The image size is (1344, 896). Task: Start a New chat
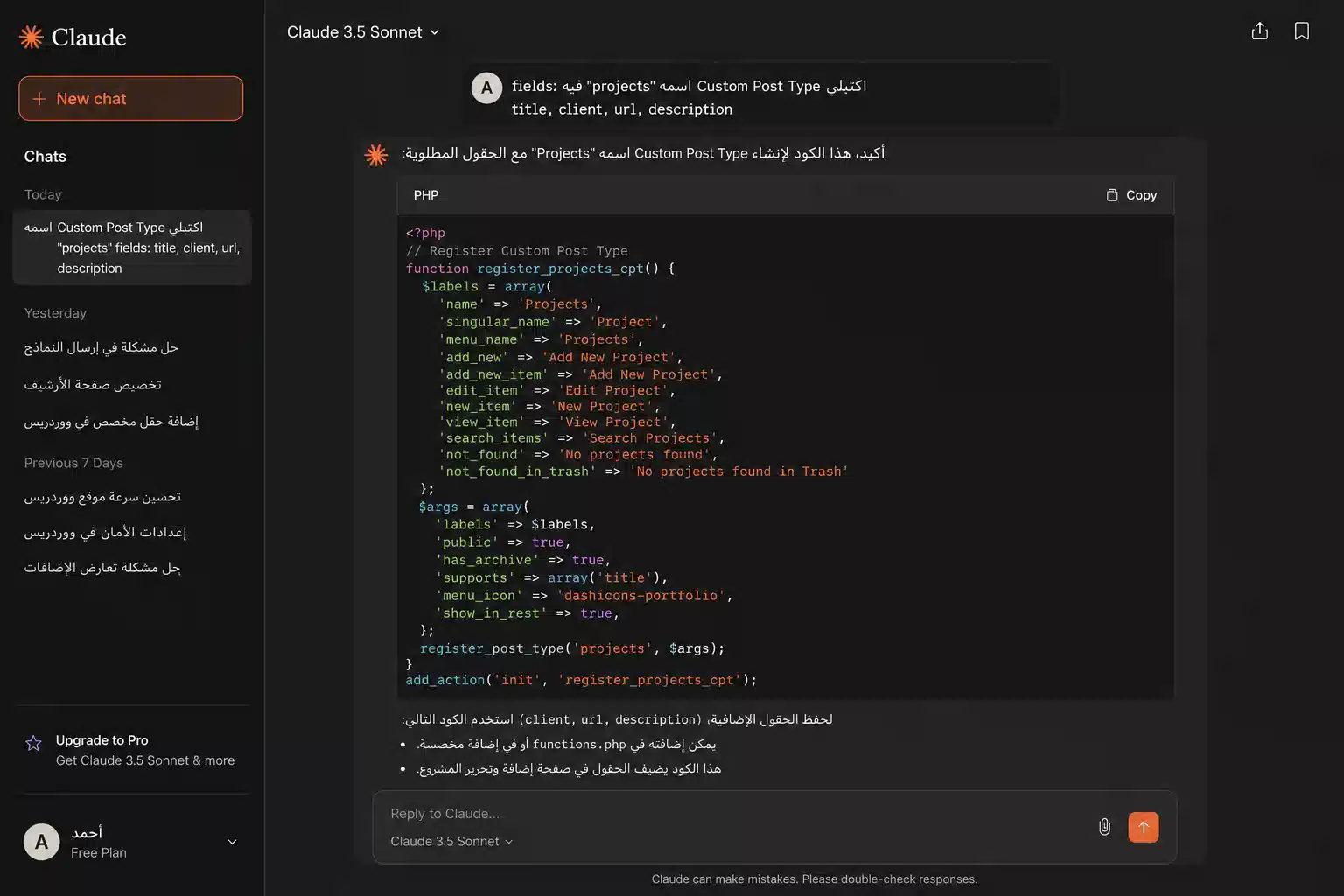tap(131, 99)
